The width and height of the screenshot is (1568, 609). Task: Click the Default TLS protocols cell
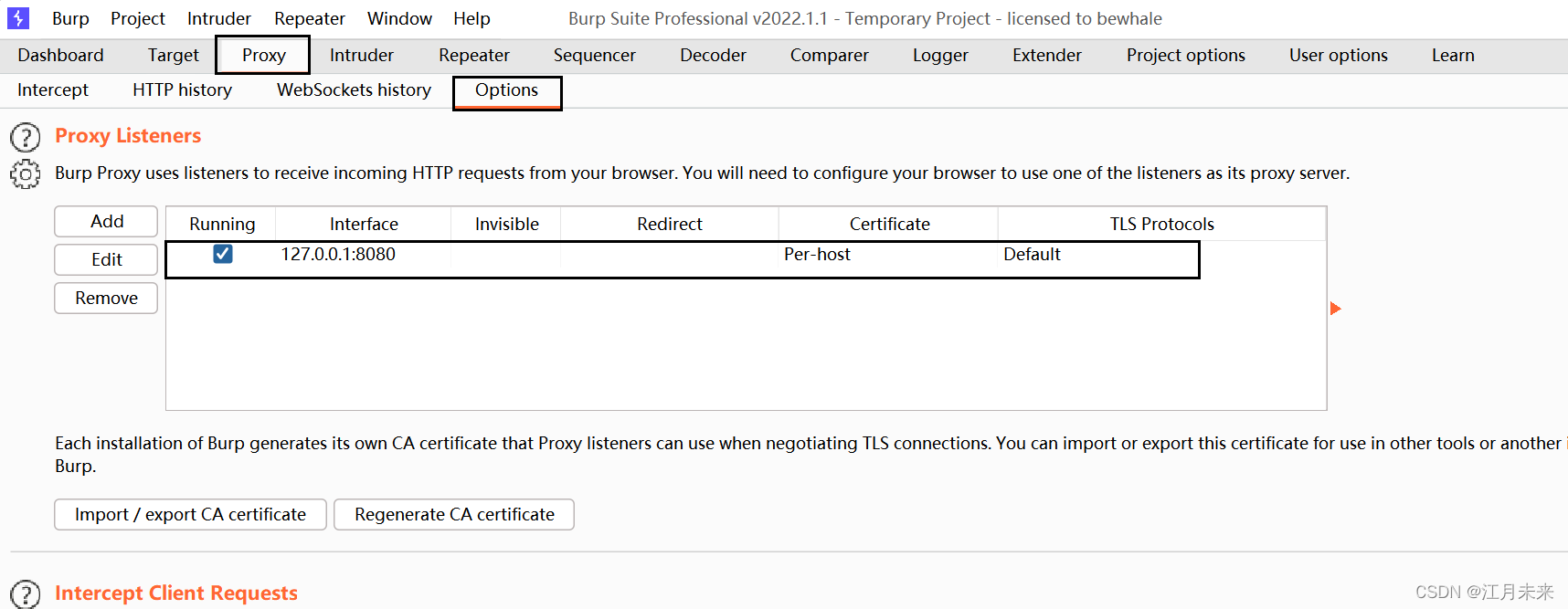click(x=1032, y=254)
